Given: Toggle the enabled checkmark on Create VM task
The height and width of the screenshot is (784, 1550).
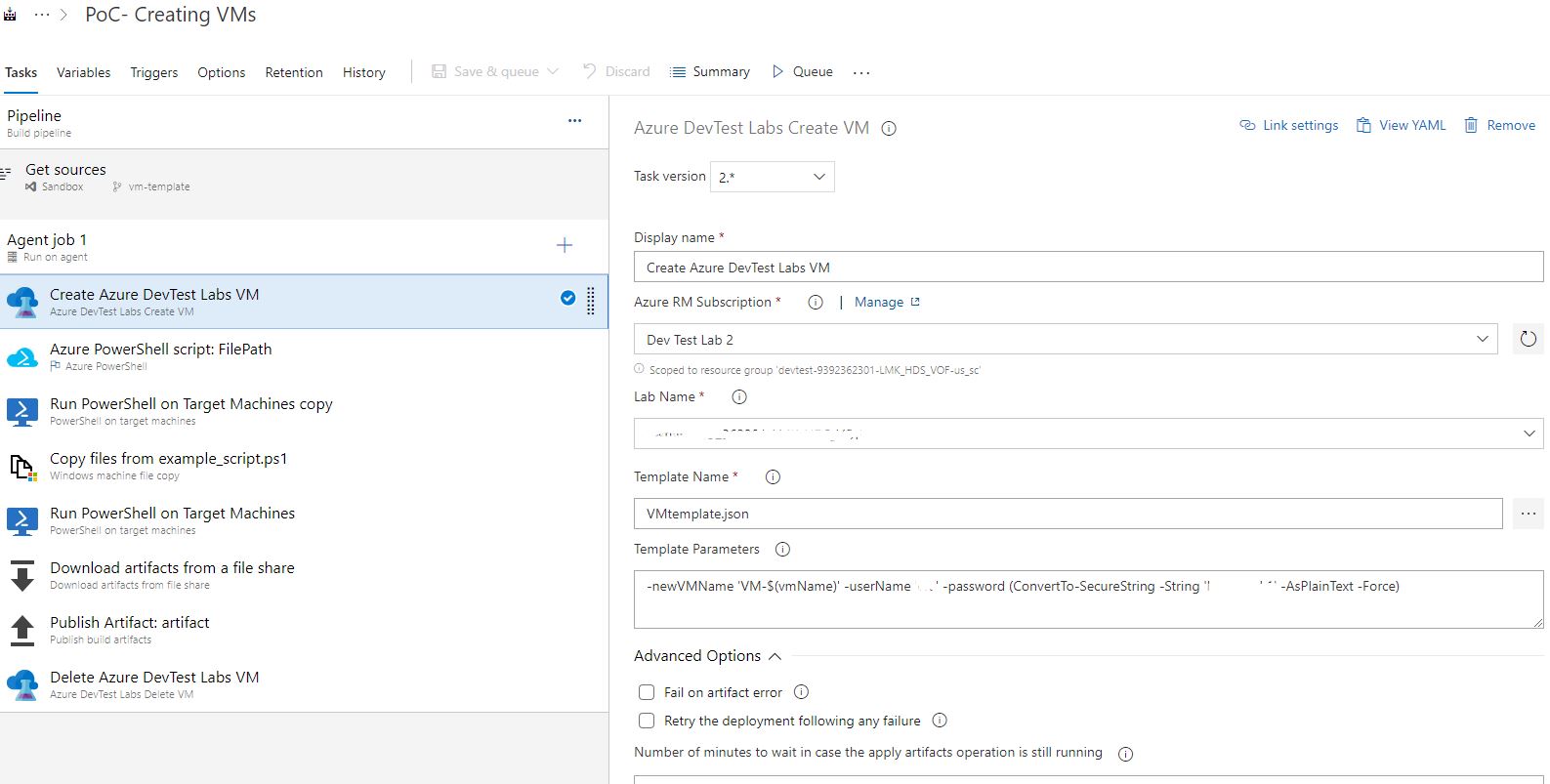Looking at the screenshot, I should [567, 298].
